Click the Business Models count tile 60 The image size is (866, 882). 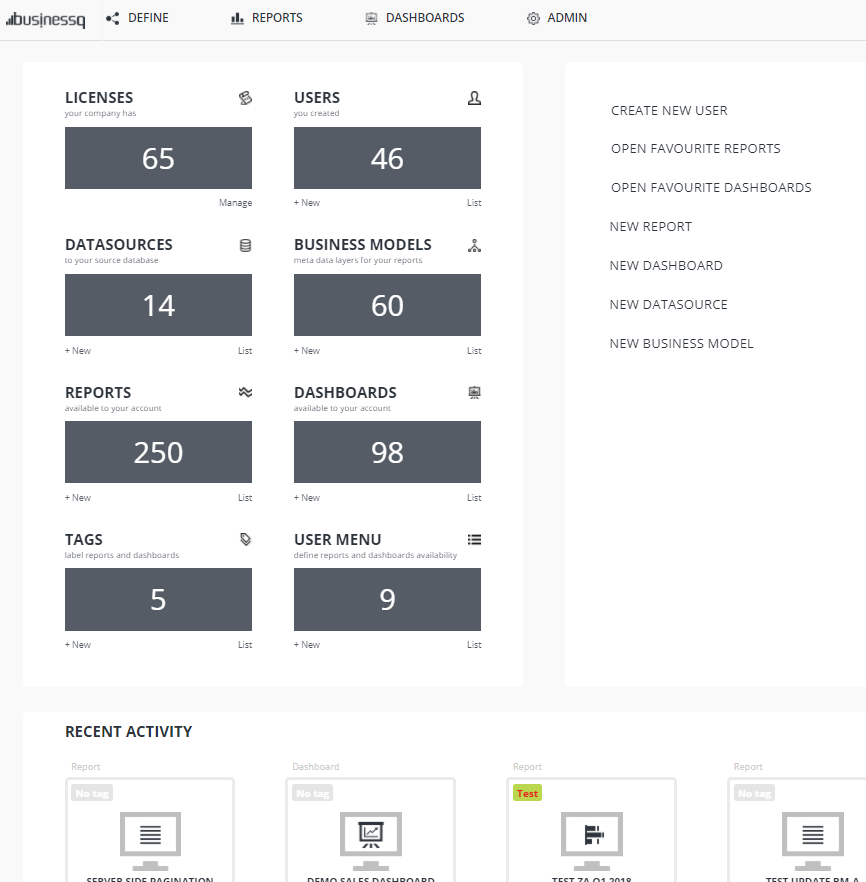pyautogui.click(x=387, y=305)
